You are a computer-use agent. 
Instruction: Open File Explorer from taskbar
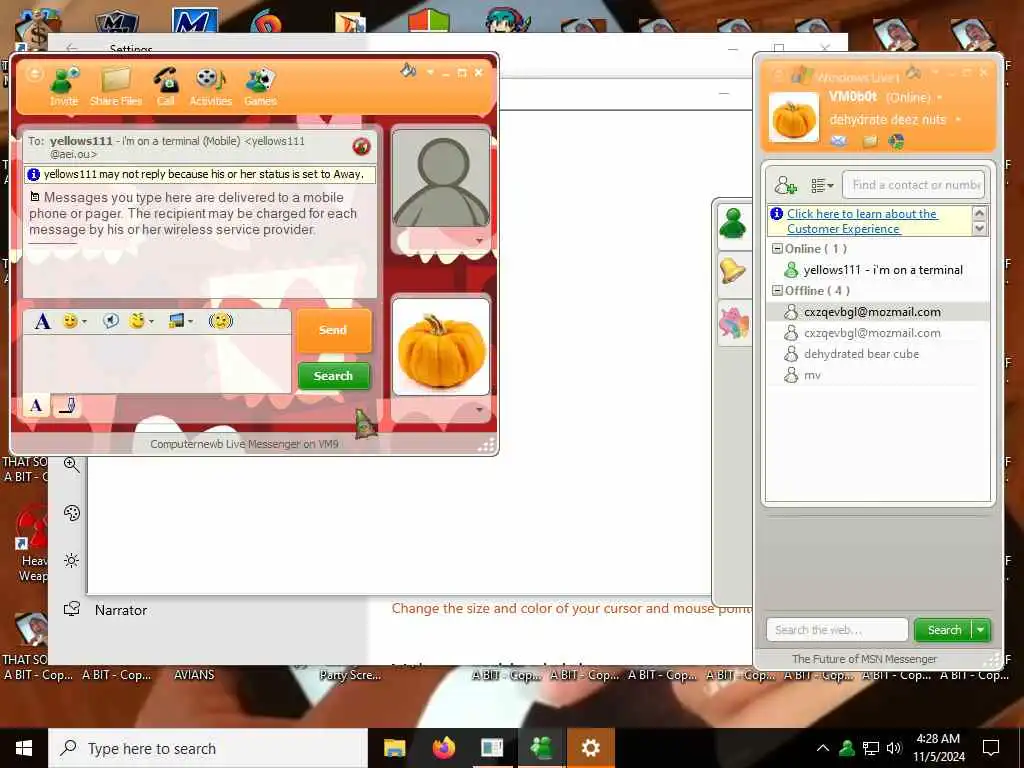point(394,748)
